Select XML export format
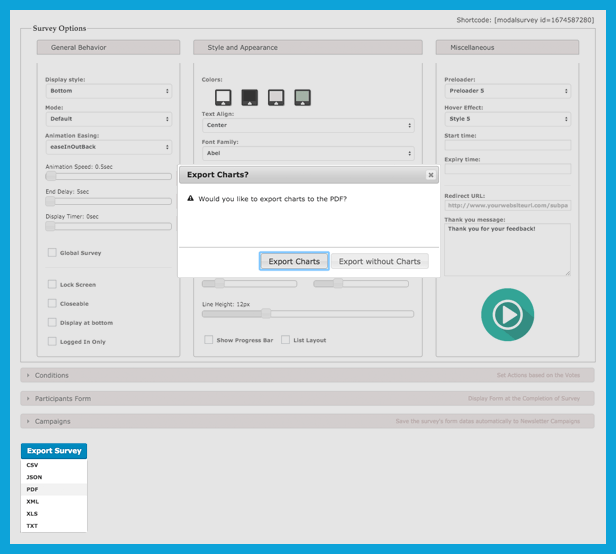The image size is (616, 554). tap(54, 501)
